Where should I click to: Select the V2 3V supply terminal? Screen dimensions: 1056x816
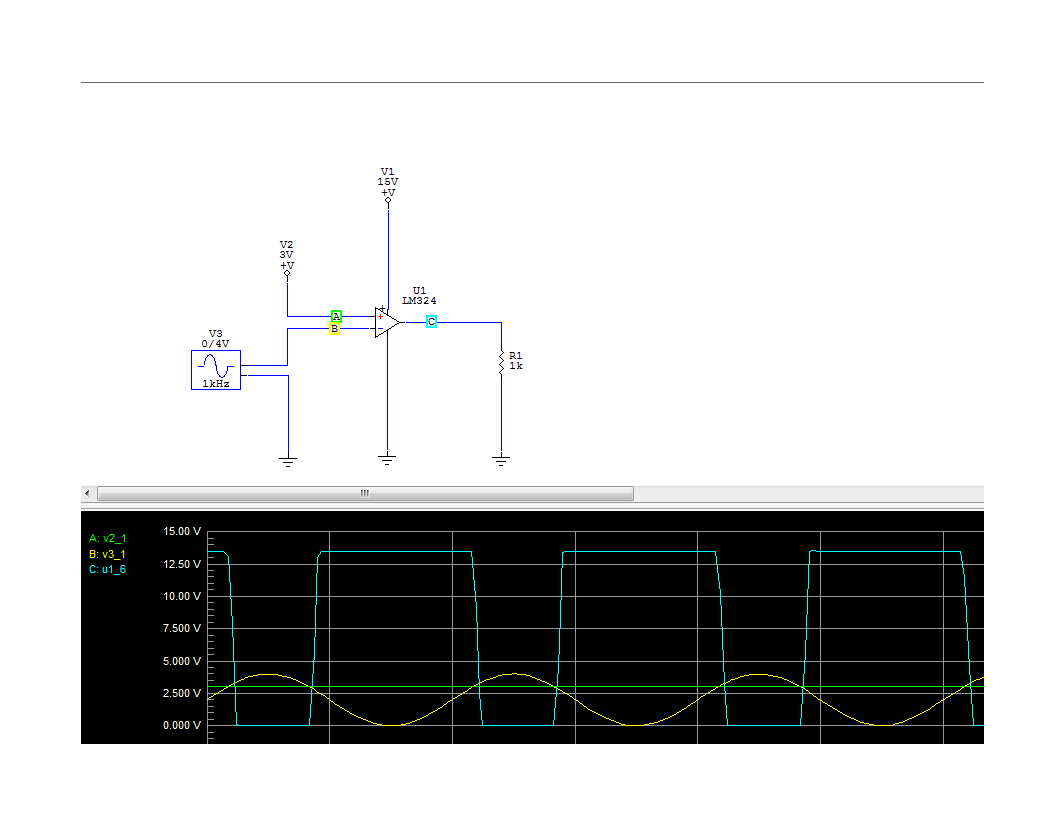coord(287,273)
